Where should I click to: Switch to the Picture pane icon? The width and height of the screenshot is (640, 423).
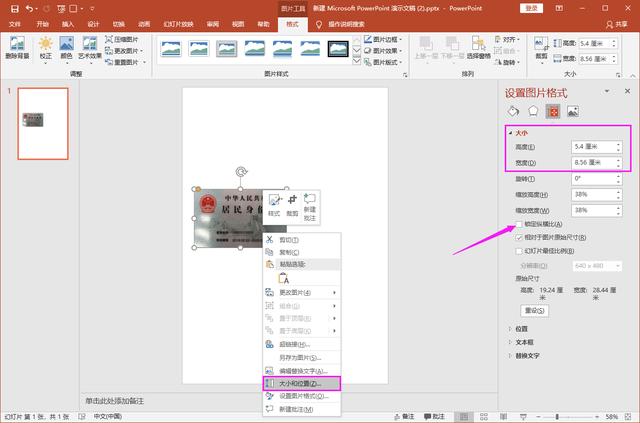573,111
